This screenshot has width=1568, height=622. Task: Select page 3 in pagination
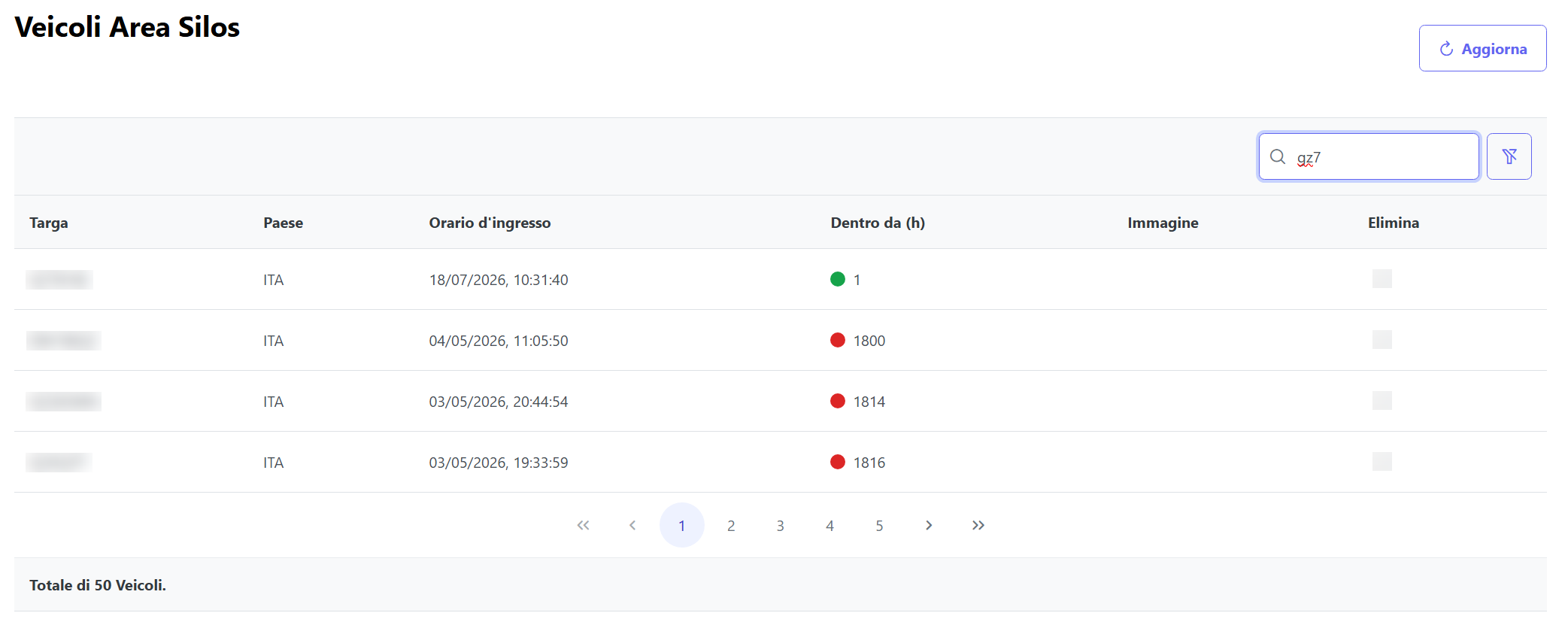point(781,525)
